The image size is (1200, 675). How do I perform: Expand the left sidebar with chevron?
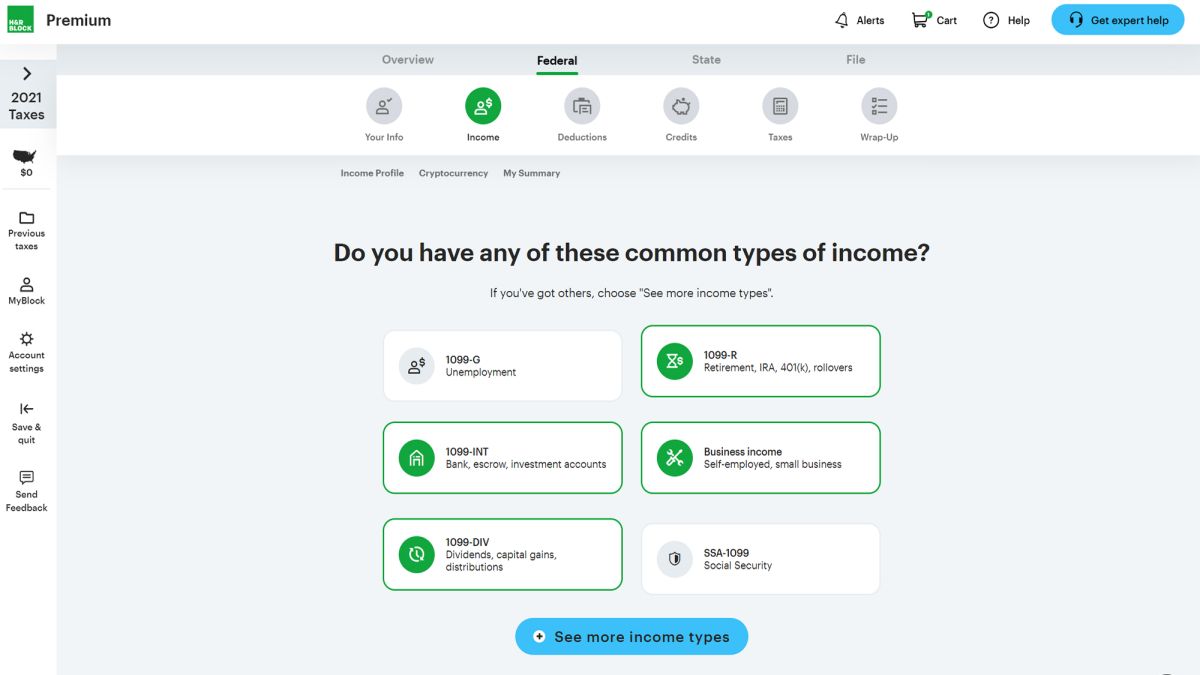27,73
